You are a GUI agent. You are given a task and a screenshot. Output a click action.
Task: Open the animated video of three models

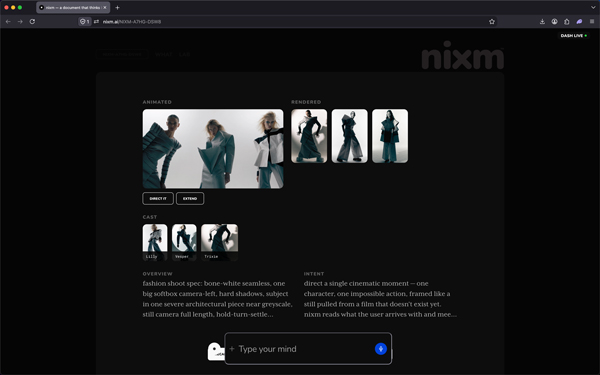213,149
